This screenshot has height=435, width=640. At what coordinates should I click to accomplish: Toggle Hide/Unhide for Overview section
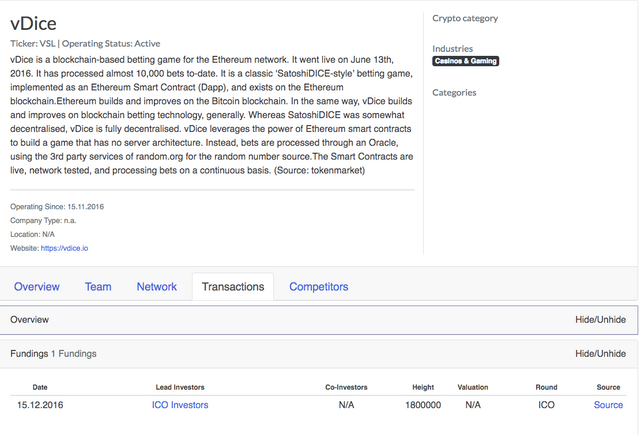click(x=600, y=320)
